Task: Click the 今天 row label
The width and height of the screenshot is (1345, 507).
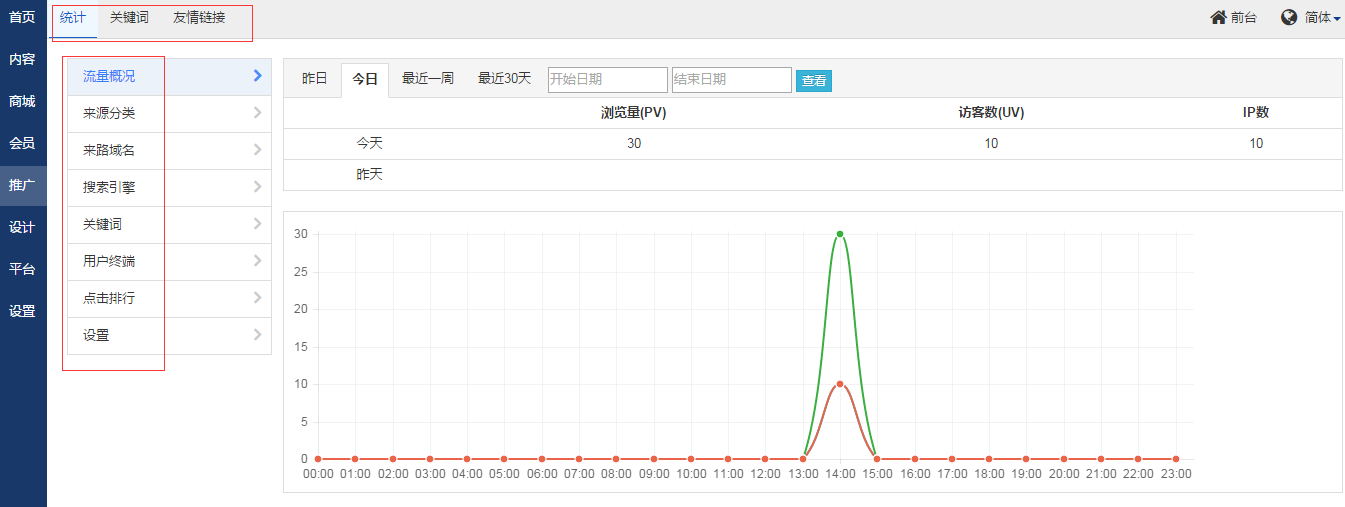Action: [370, 143]
